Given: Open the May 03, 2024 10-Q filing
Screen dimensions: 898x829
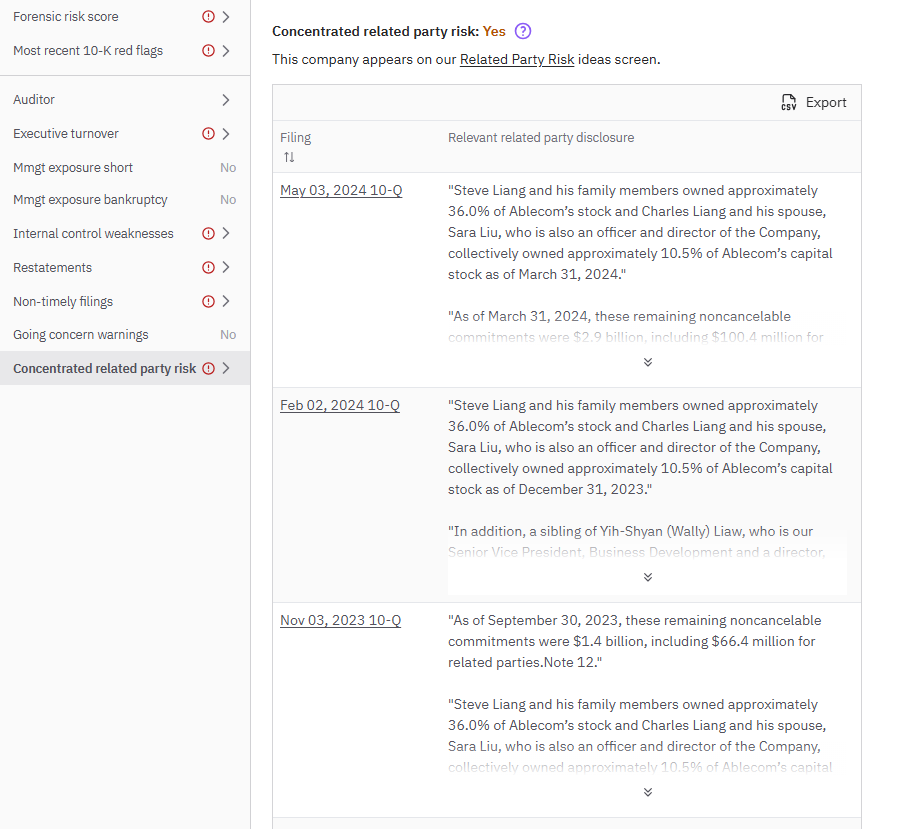Looking at the screenshot, I should pyautogui.click(x=341, y=191).
